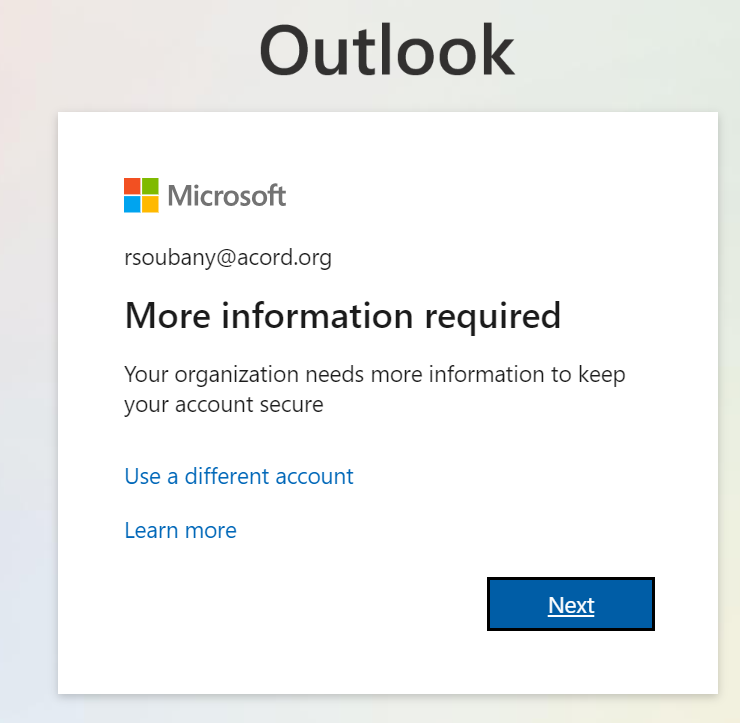The image size is (740, 723).
Task: Click the yellow square of the Microsoft logo
Action: pos(150,204)
